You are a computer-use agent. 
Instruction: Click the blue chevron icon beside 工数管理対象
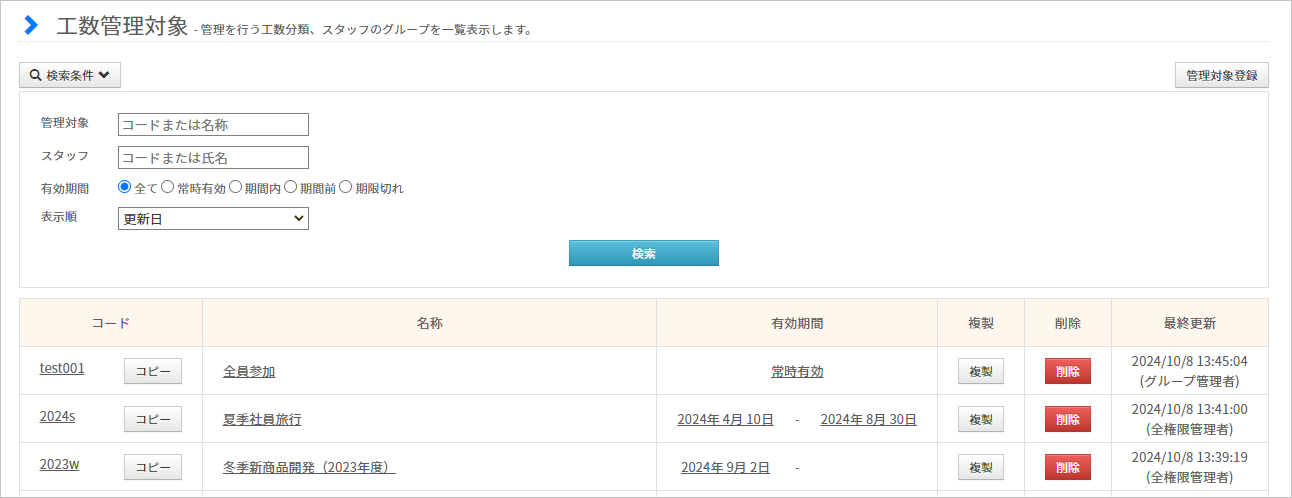tap(31, 26)
